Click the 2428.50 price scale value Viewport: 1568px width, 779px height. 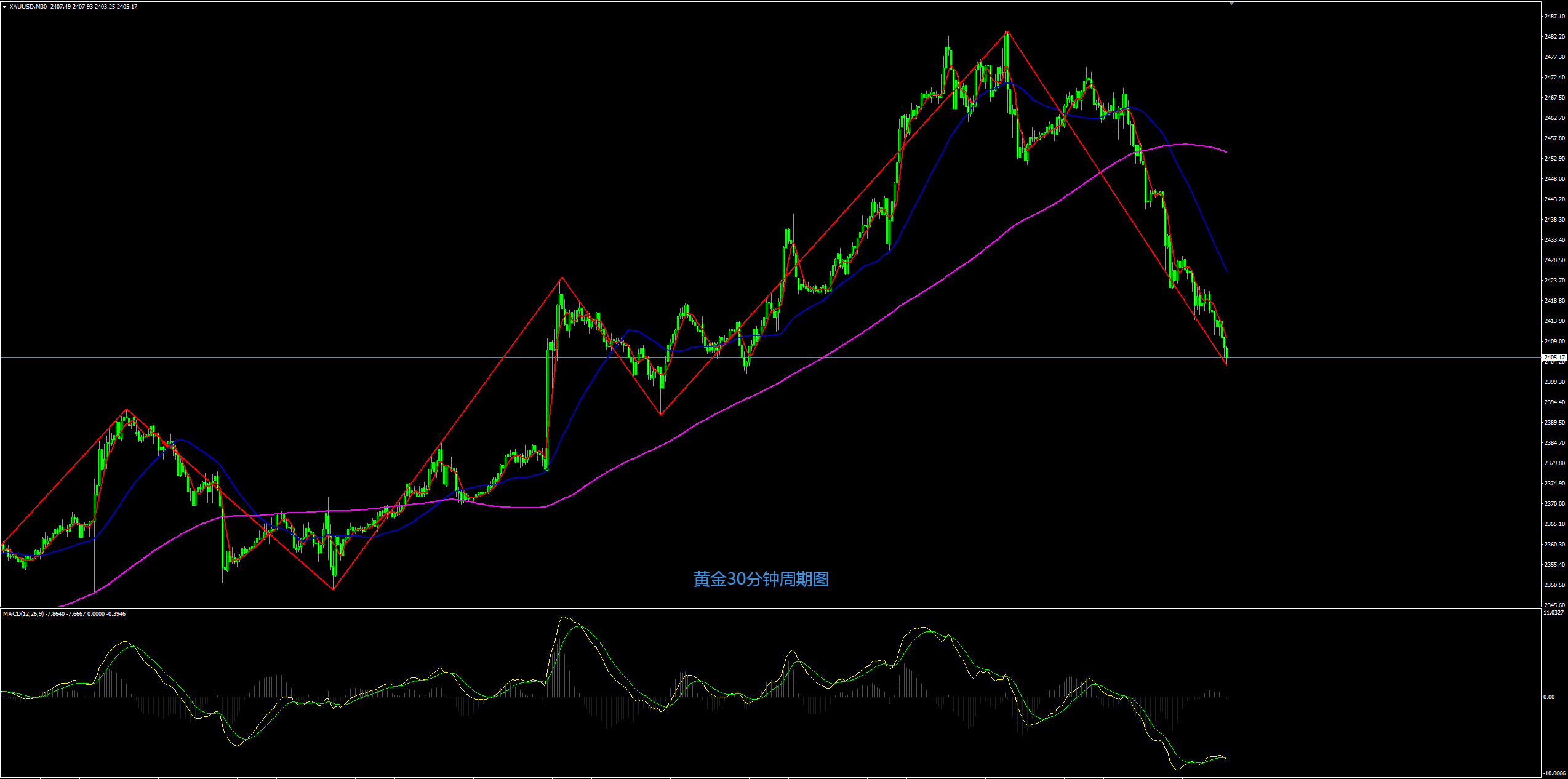tap(1554, 260)
